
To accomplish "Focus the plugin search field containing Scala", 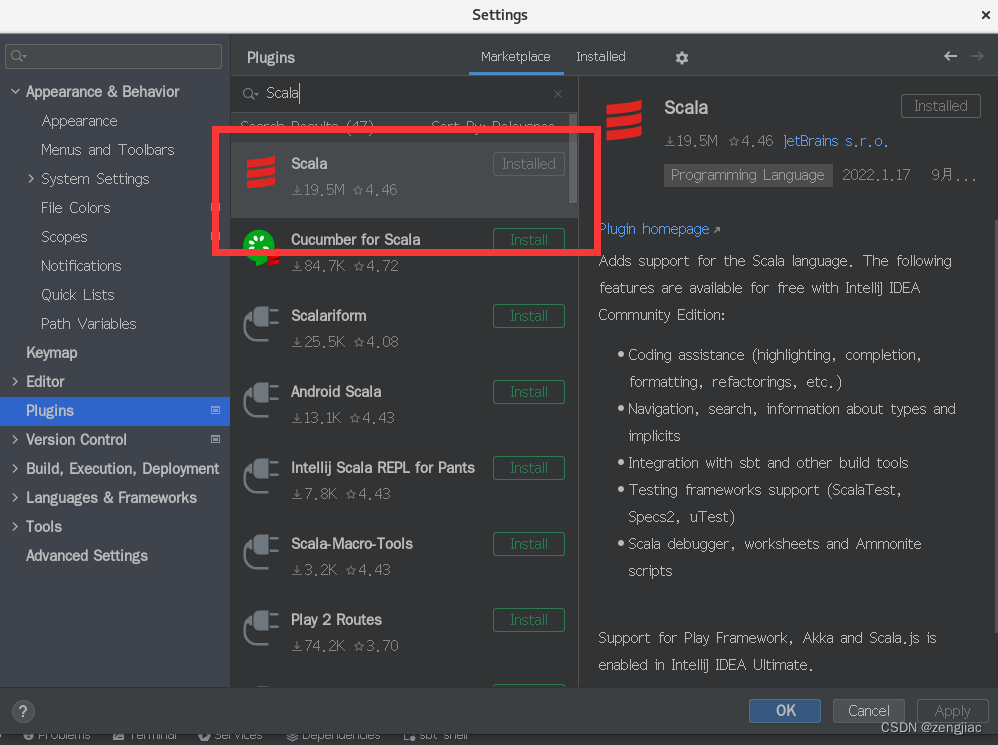I will (404, 94).
